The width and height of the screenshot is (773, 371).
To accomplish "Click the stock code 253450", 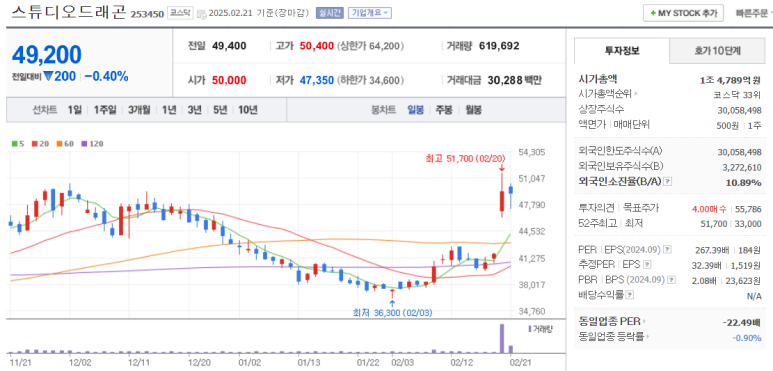I will click(x=147, y=14).
